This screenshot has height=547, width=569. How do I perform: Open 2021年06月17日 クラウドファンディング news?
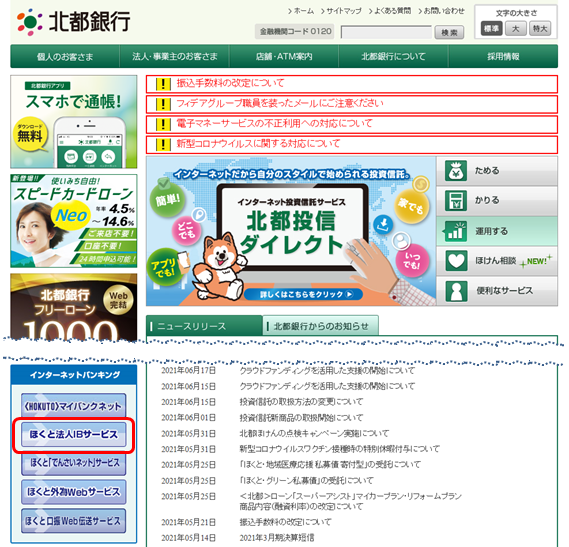point(327,371)
